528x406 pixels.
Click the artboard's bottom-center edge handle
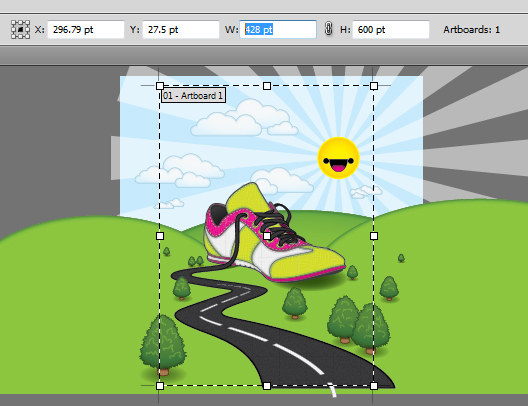pos(267,386)
